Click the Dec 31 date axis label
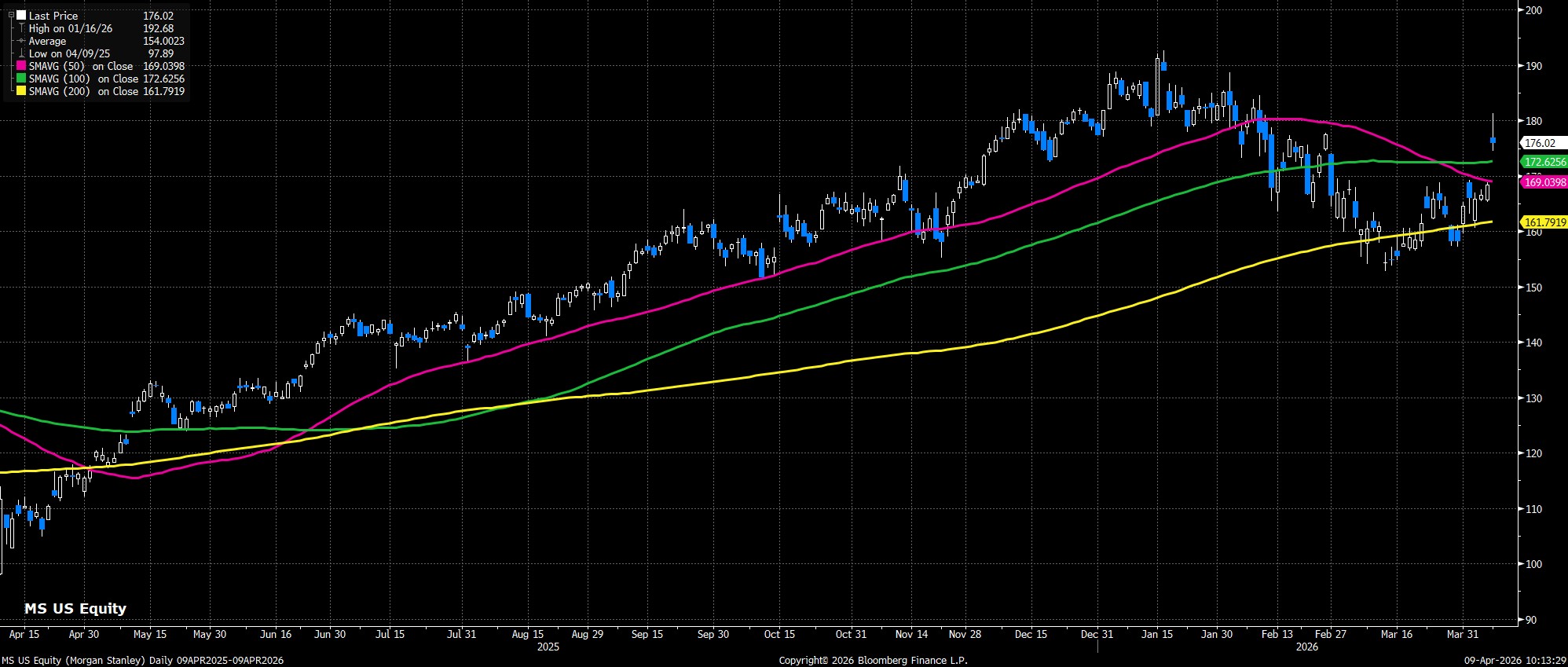This screenshot has width=1568, height=667. tap(1097, 634)
